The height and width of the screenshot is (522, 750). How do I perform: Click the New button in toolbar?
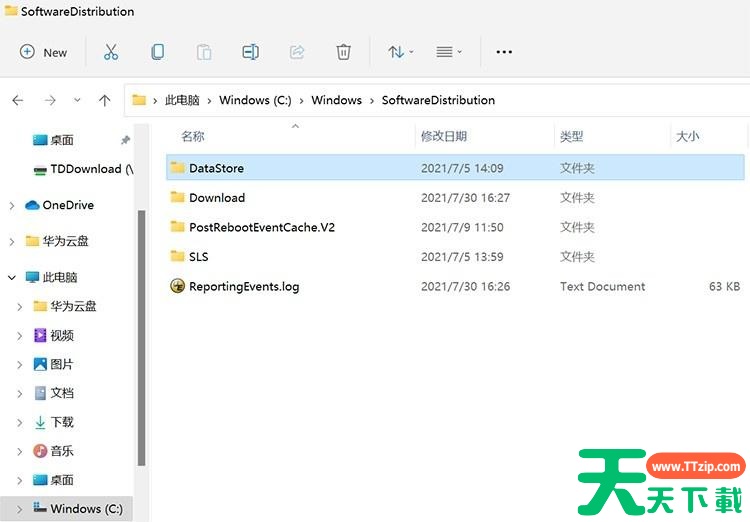(x=43, y=52)
